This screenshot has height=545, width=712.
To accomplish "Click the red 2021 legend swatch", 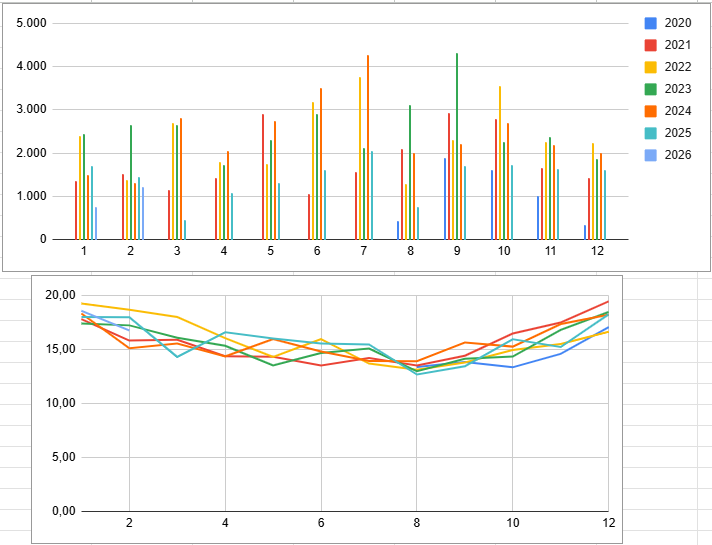I will click(x=651, y=45).
